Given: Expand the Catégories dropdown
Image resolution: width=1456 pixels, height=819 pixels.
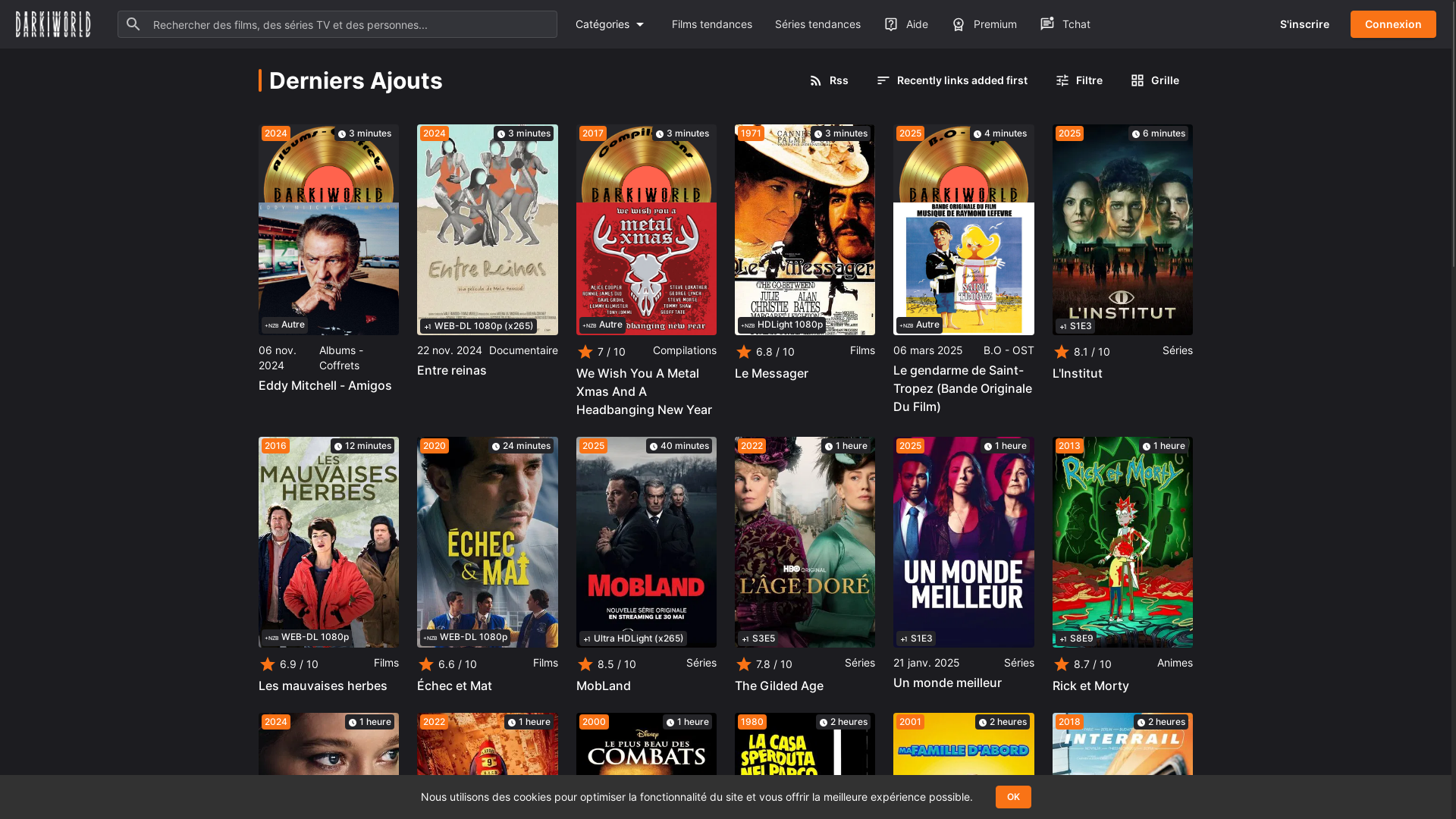Looking at the screenshot, I should [610, 24].
